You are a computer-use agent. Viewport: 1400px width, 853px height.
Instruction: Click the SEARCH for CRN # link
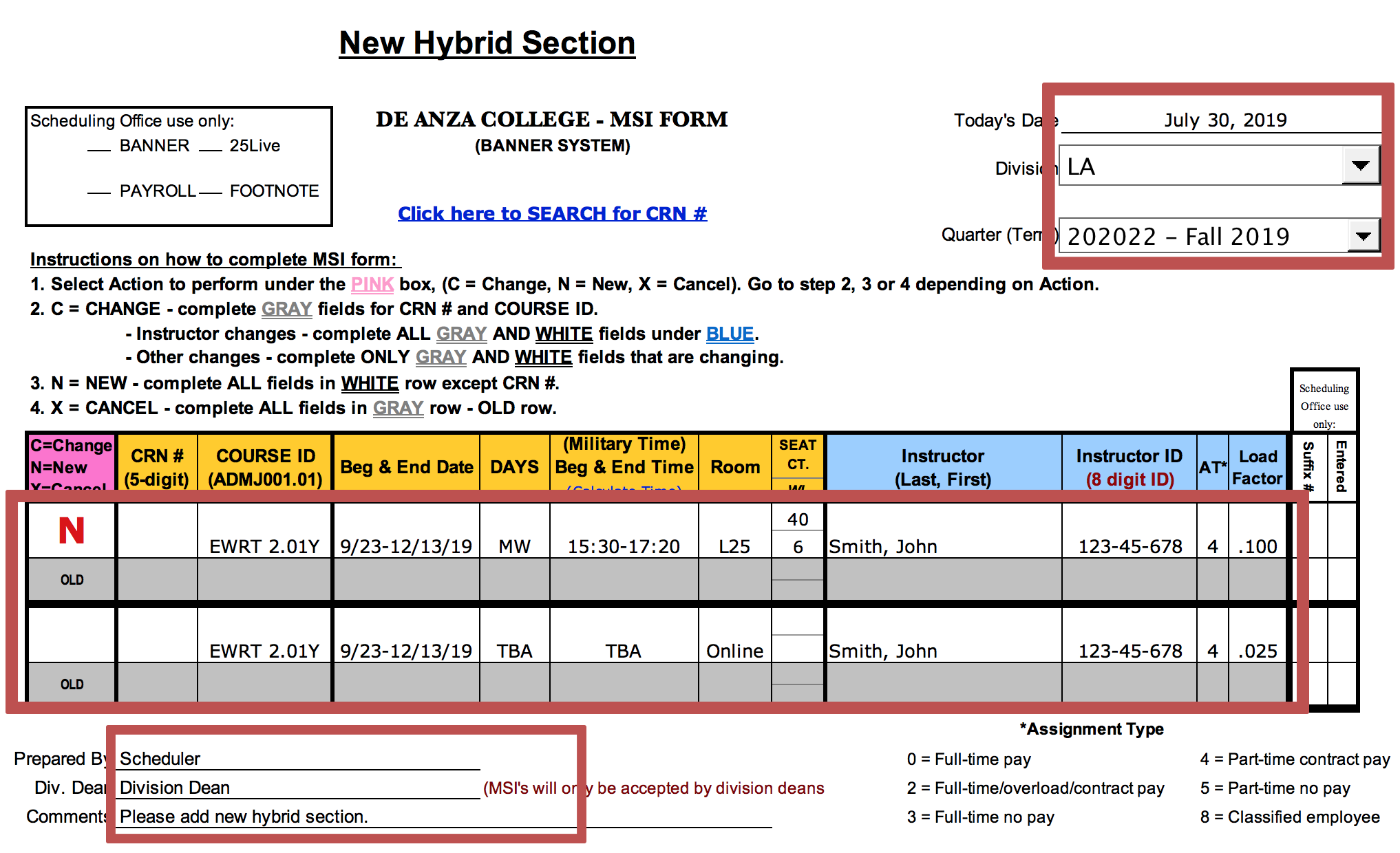552,213
